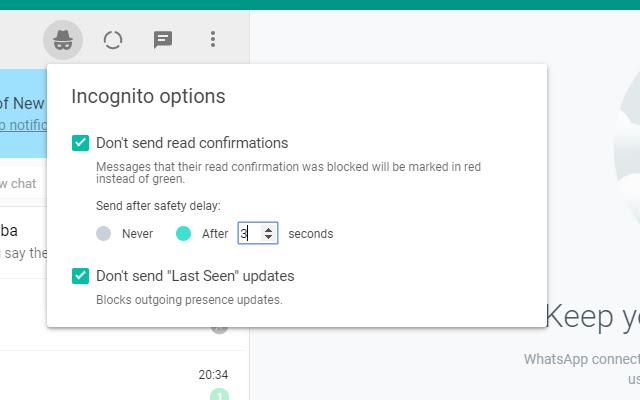This screenshot has height=400, width=640.
Task: Open the Status circle icon
Action: click(113, 40)
